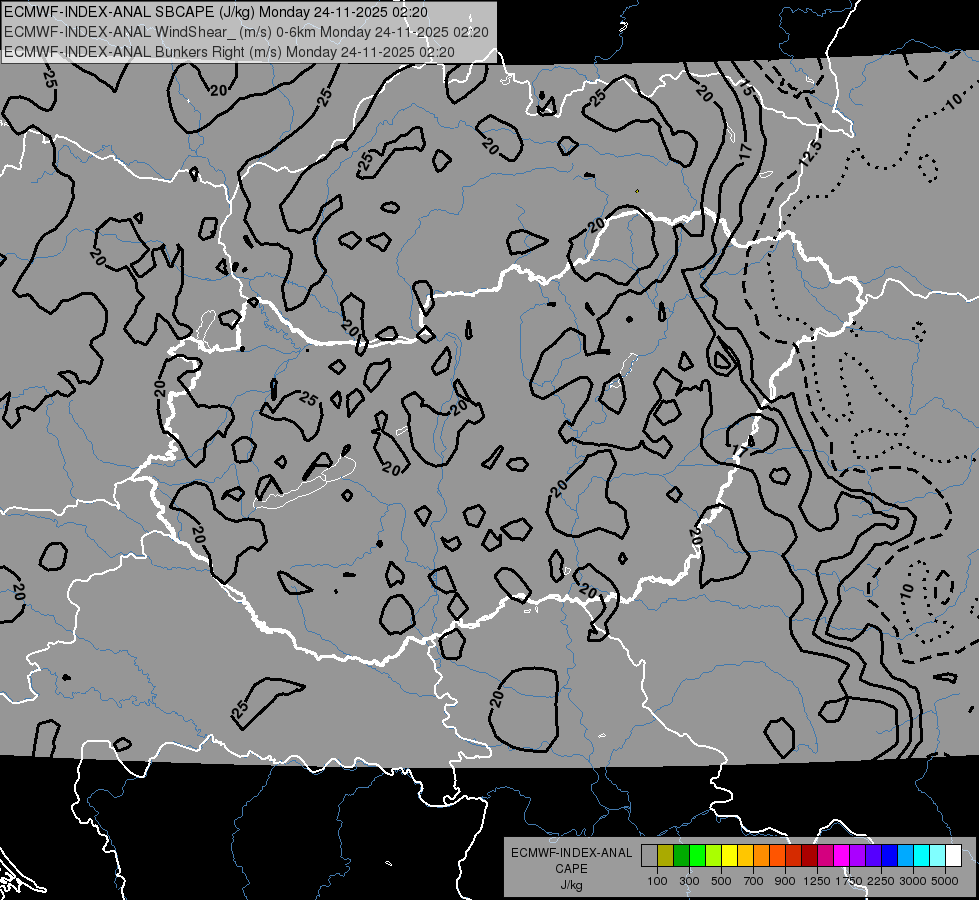Click the white swatch in CAPE legend
The height and width of the screenshot is (900, 979).
click(x=954, y=855)
